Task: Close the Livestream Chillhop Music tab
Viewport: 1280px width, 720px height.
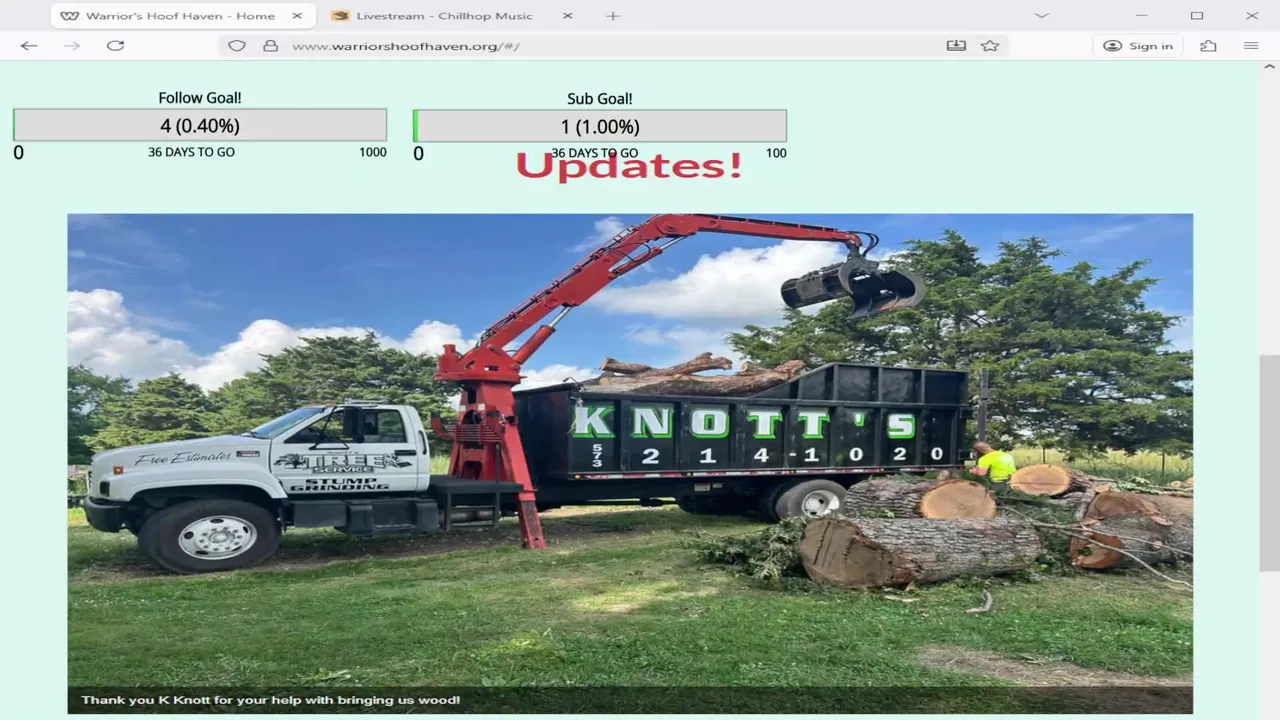Action: tap(567, 16)
